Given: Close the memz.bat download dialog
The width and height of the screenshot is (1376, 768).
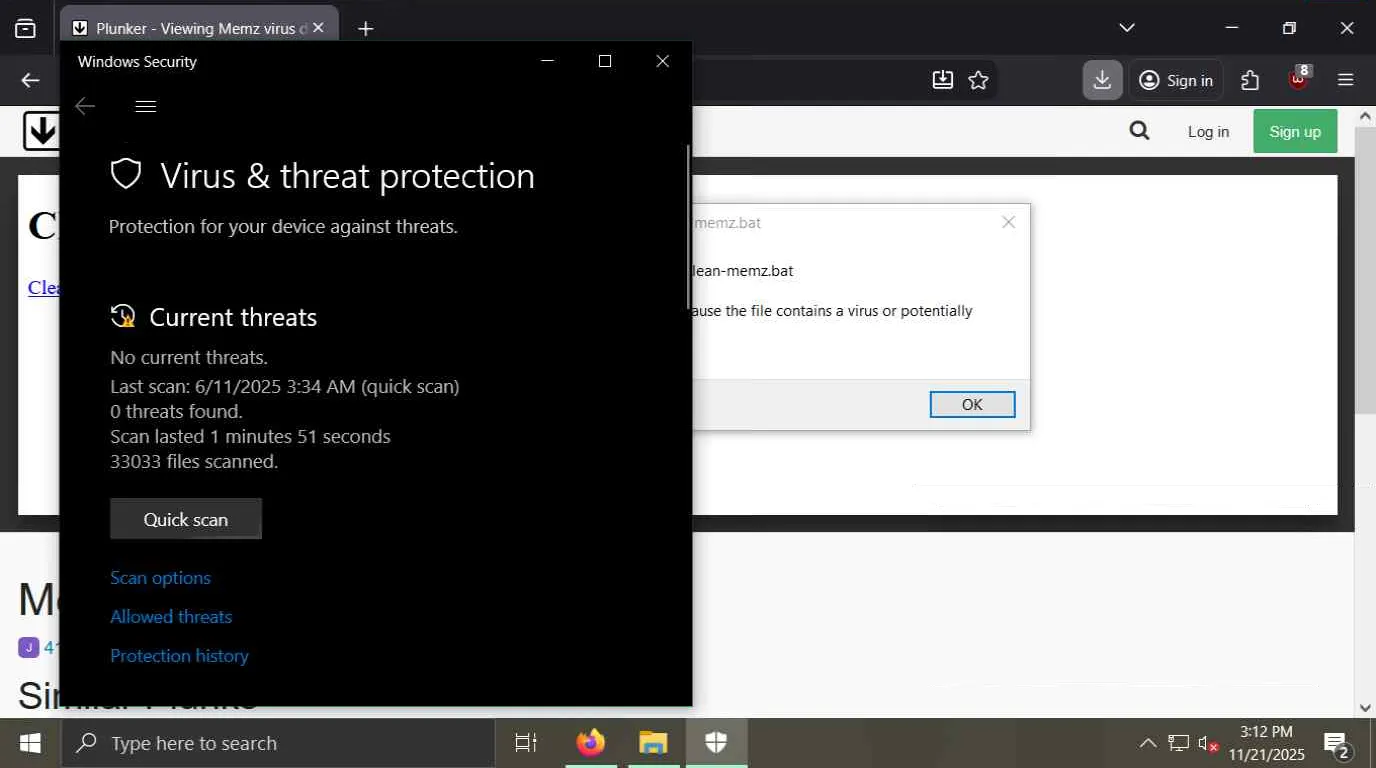Looking at the screenshot, I should [x=1008, y=222].
